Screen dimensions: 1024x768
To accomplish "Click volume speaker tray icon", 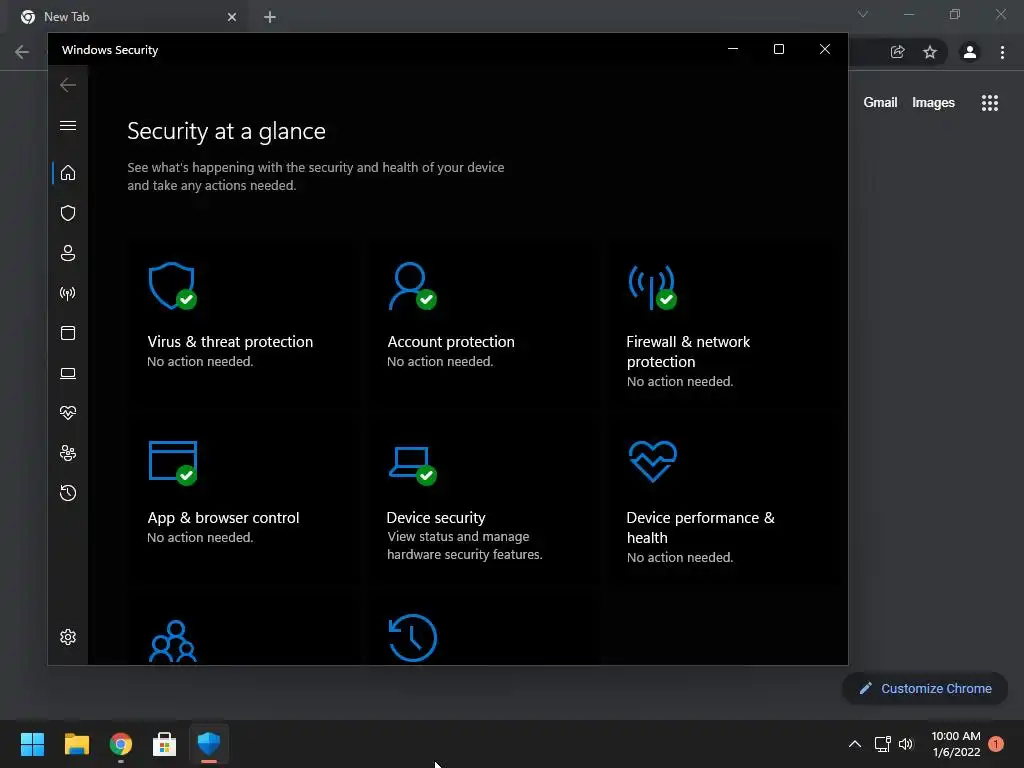I will pos(906,744).
